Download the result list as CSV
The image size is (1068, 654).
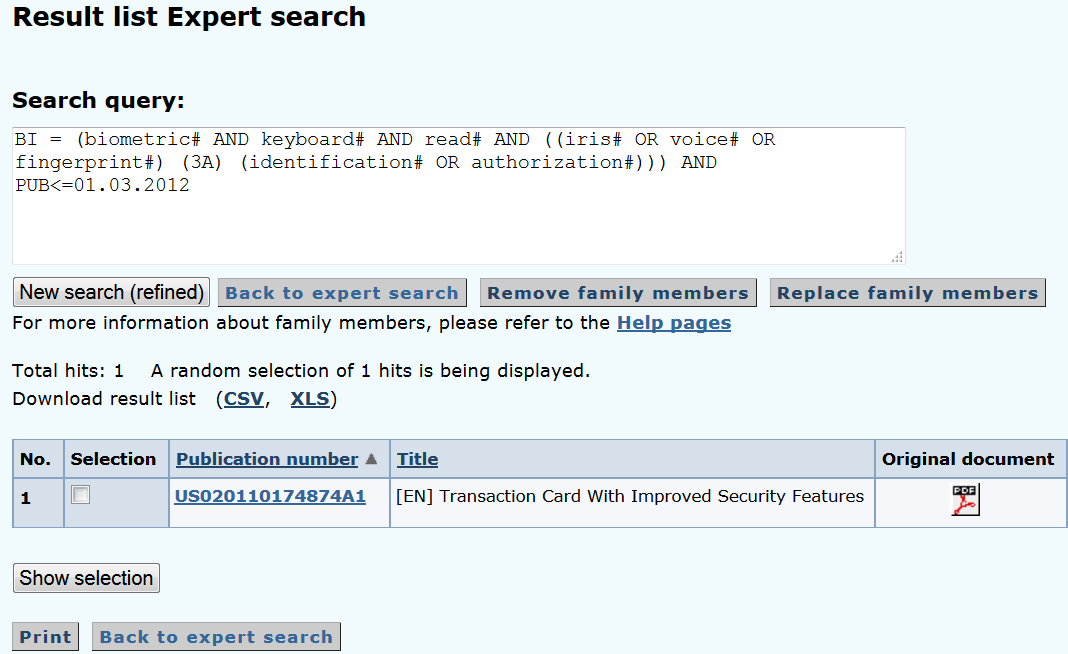[243, 399]
